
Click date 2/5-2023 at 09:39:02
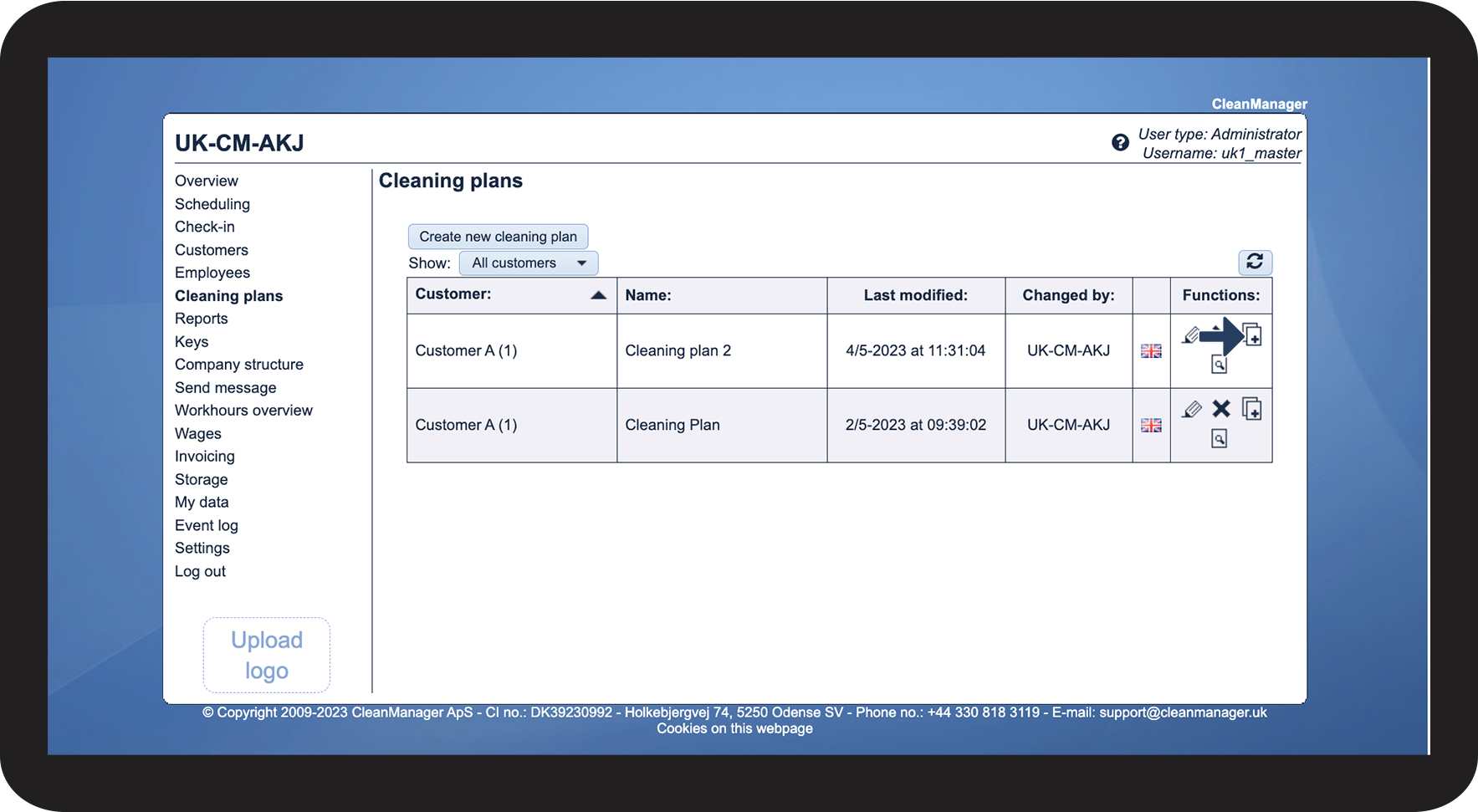916,426
